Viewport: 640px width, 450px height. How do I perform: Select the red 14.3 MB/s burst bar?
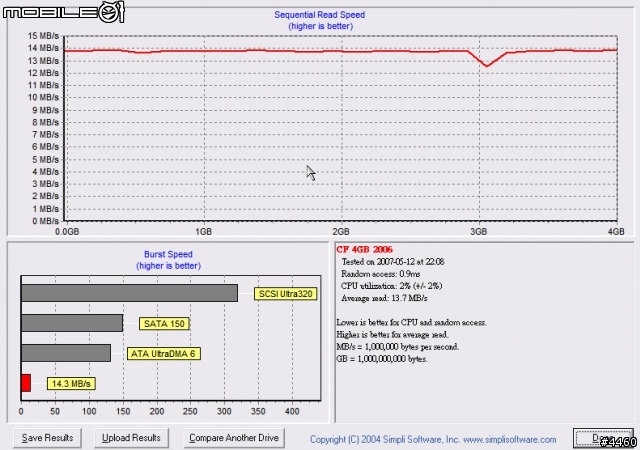26,383
